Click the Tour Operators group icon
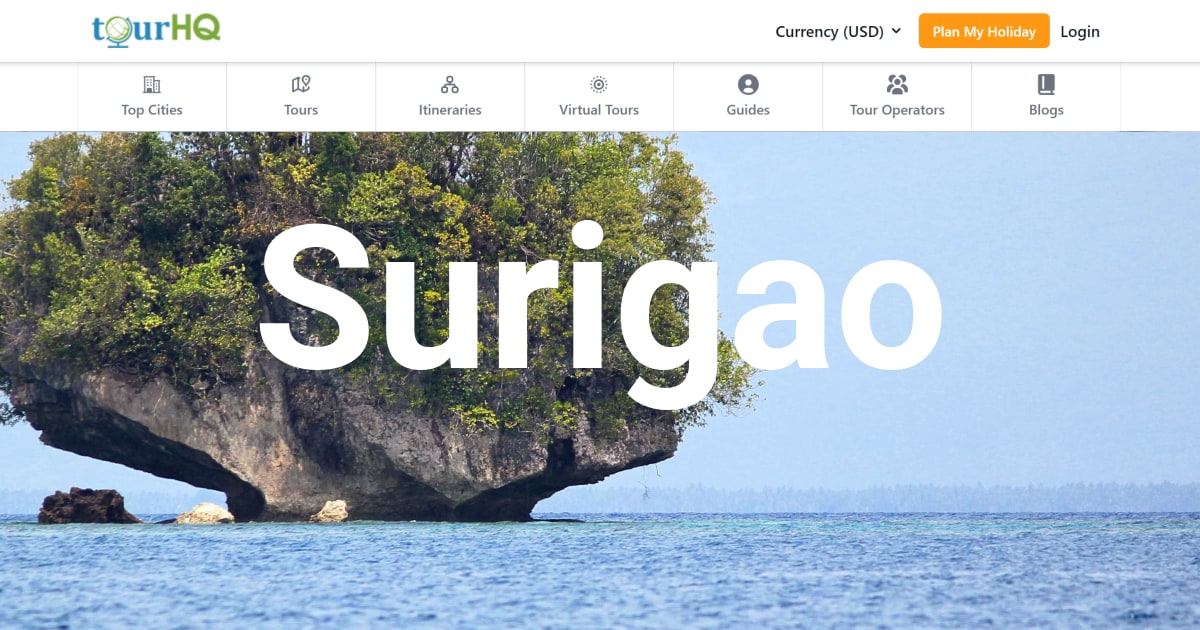The width and height of the screenshot is (1200, 630). click(897, 84)
